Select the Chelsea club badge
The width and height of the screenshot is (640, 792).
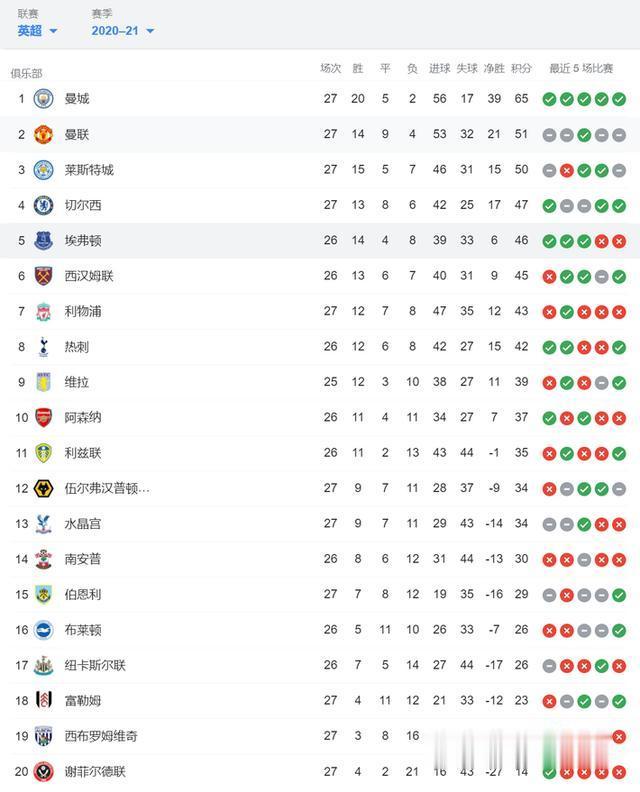[x=43, y=205]
